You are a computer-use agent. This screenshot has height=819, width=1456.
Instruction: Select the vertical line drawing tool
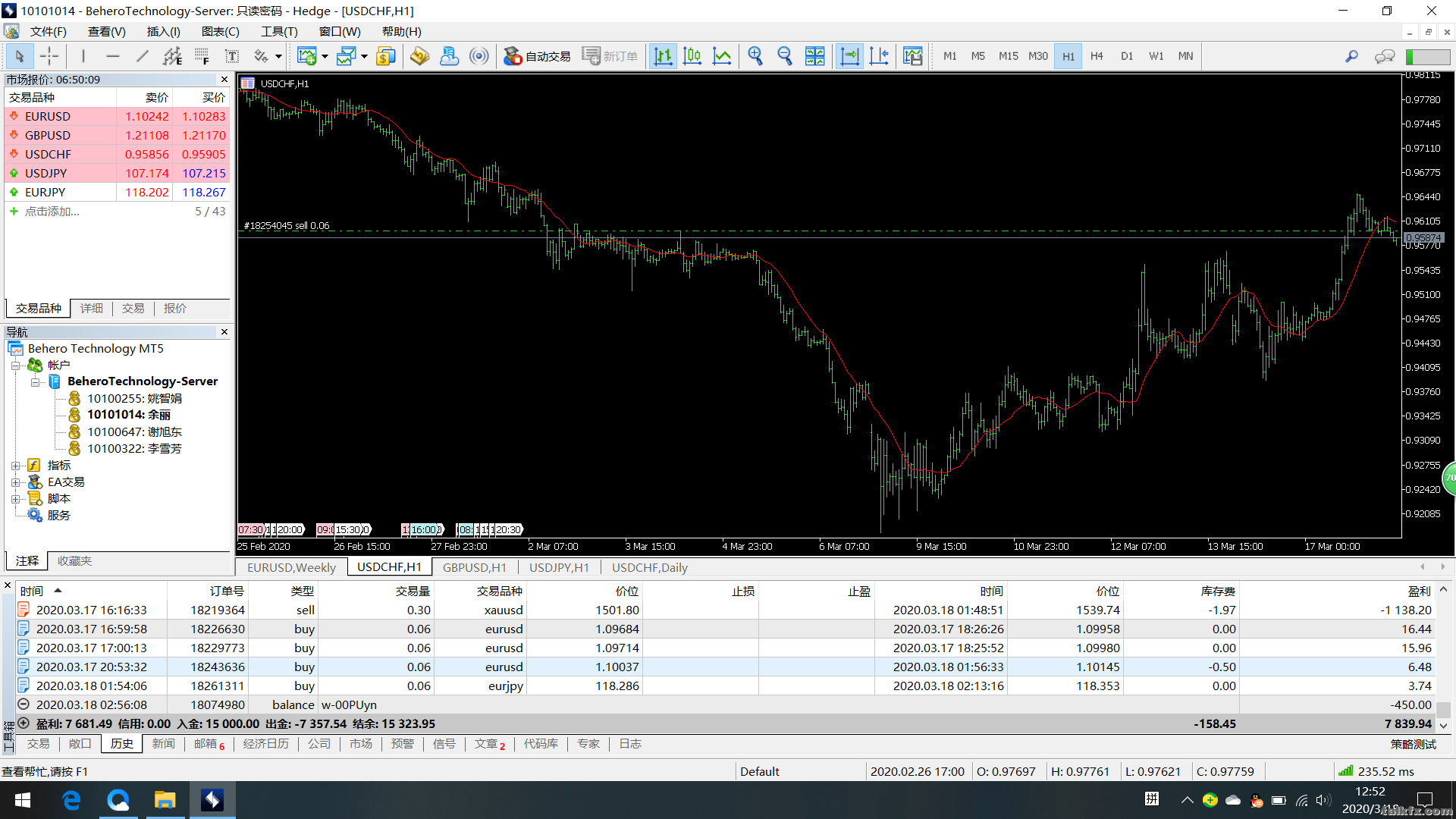[x=83, y=56]
